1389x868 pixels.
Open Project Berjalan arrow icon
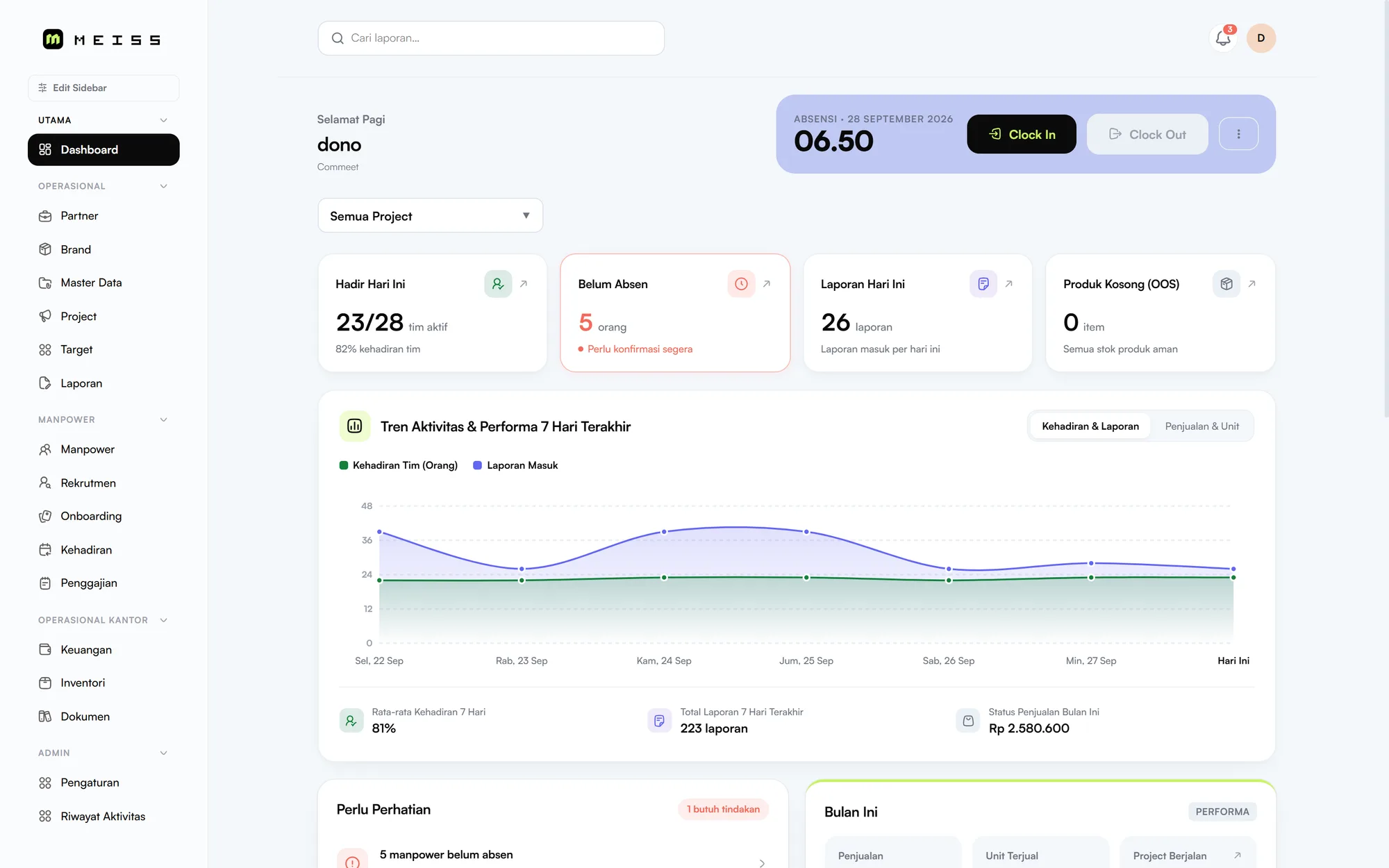pos(1237,856)
